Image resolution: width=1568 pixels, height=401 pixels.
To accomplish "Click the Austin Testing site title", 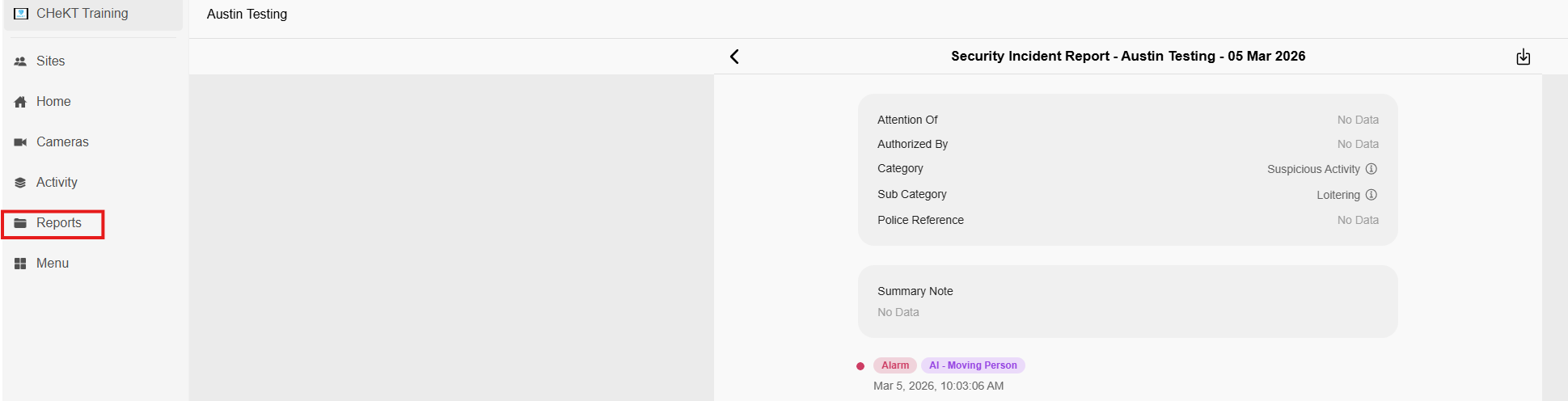I will pyautogui.click(x=247, y=15).
